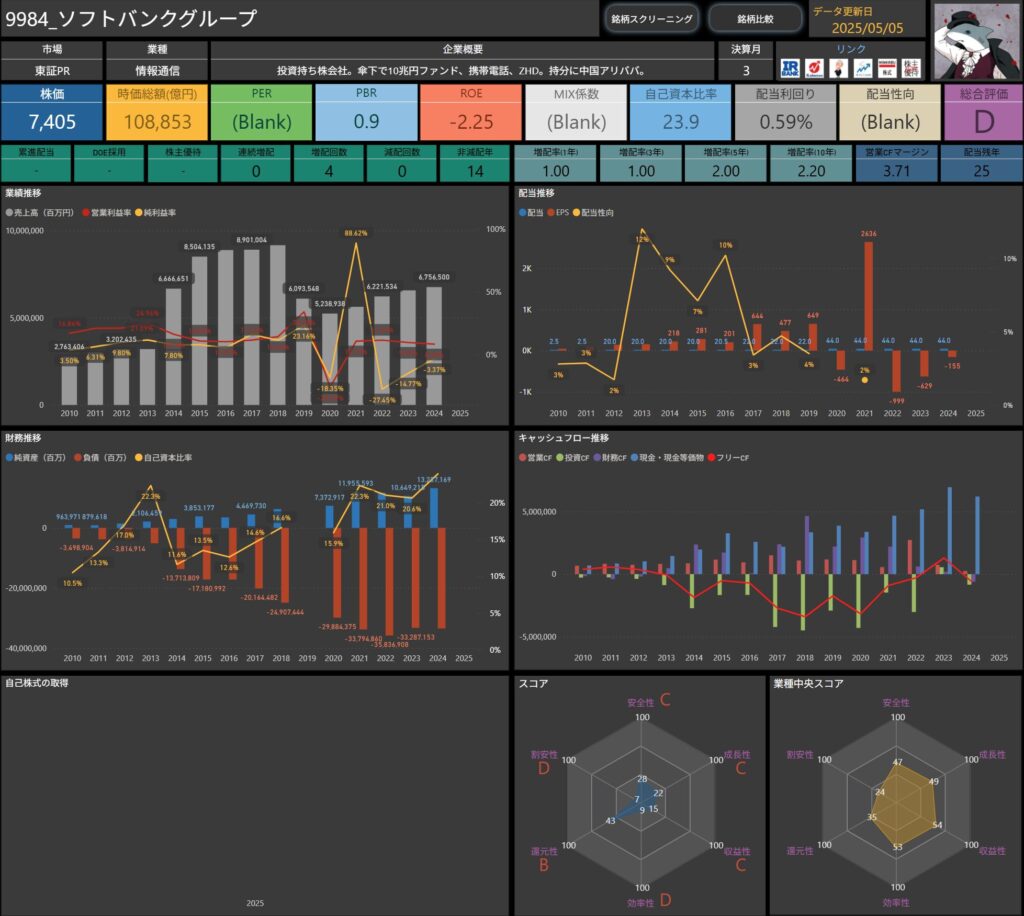Open the red-stripe 株式 link icon
The height and width of the screenshot is (916, 1024).
(887, 68)
